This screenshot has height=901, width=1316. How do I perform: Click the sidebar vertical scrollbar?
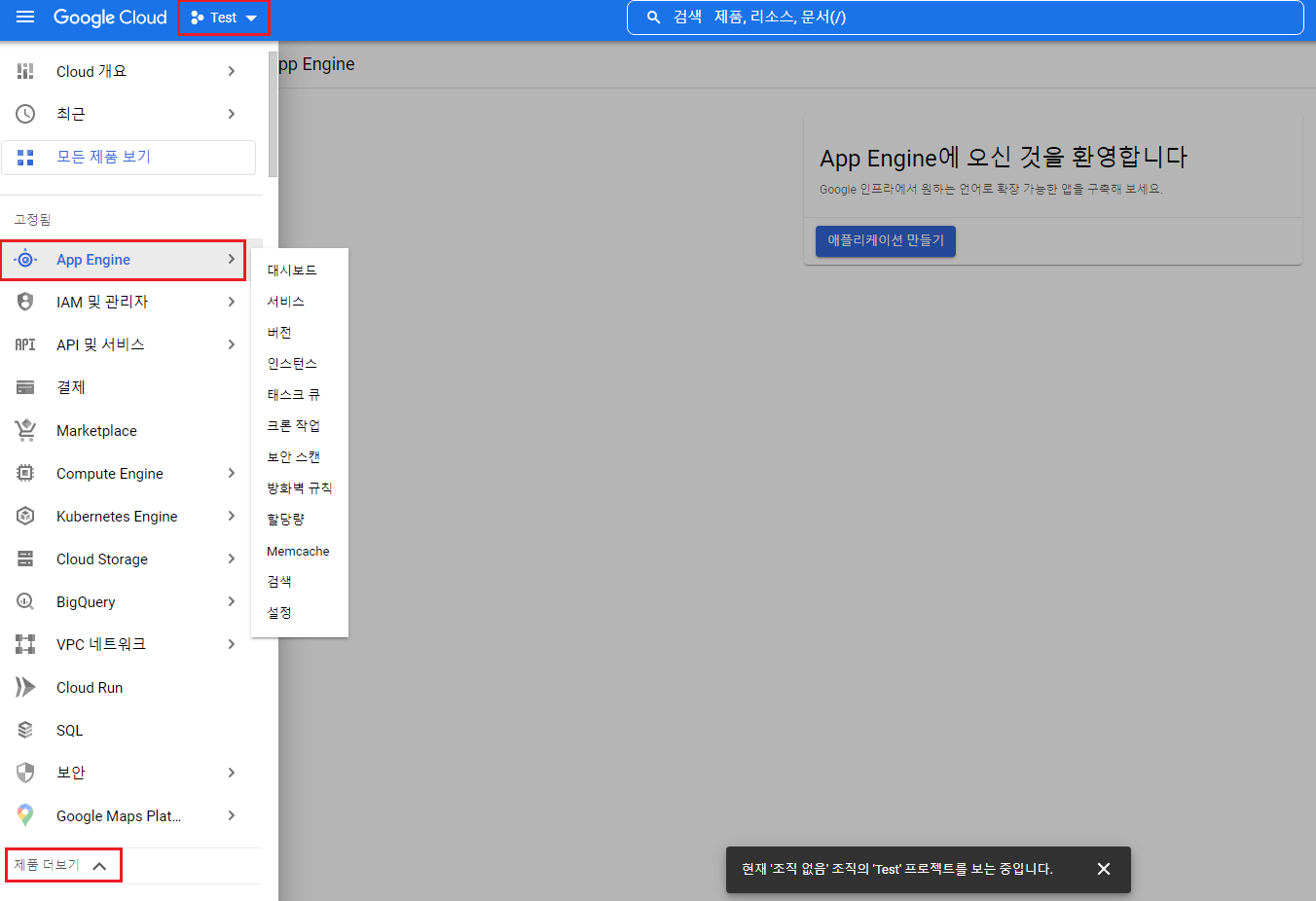pos(273,115)
